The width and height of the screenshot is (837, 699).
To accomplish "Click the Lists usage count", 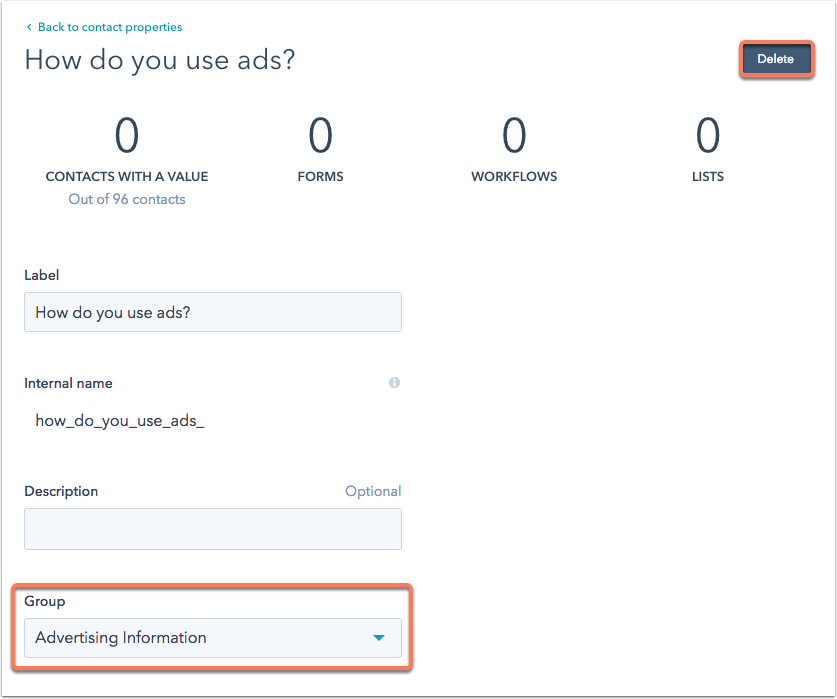I will tap(708, 135).
